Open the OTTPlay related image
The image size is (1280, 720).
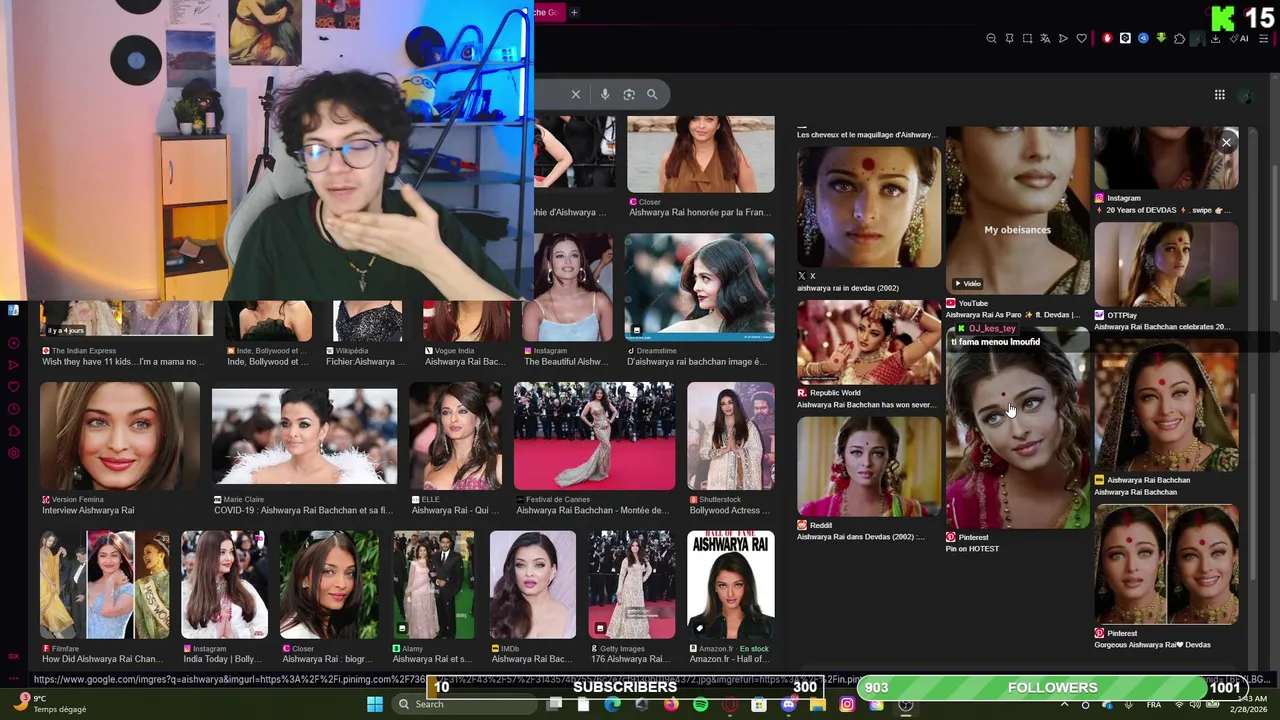point(1166,264)
